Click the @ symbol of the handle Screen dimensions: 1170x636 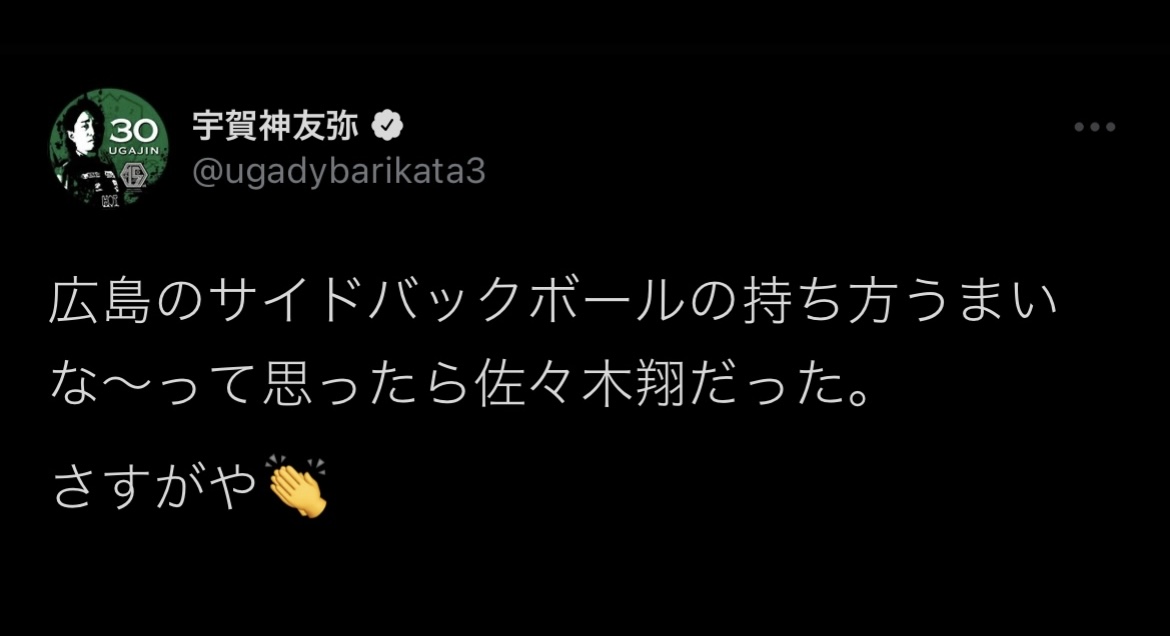click(207, 173)
